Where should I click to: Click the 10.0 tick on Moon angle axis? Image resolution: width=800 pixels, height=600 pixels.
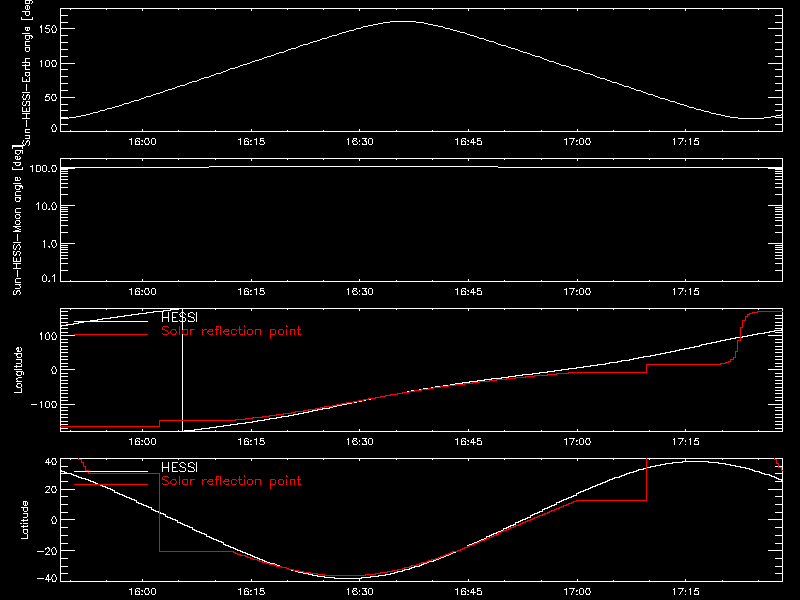tap(46, 206)
